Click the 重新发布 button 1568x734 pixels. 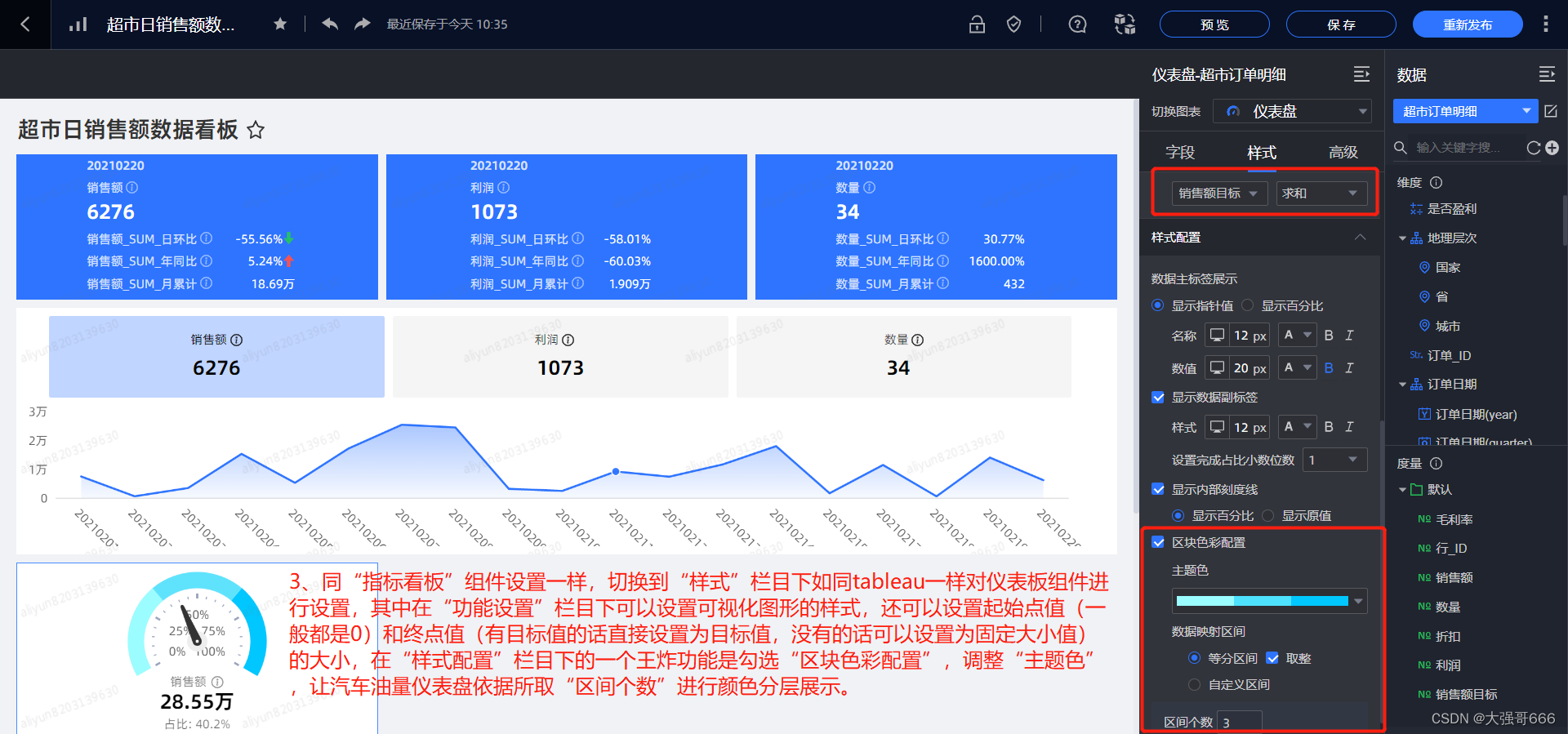(x=1468, y=24)
